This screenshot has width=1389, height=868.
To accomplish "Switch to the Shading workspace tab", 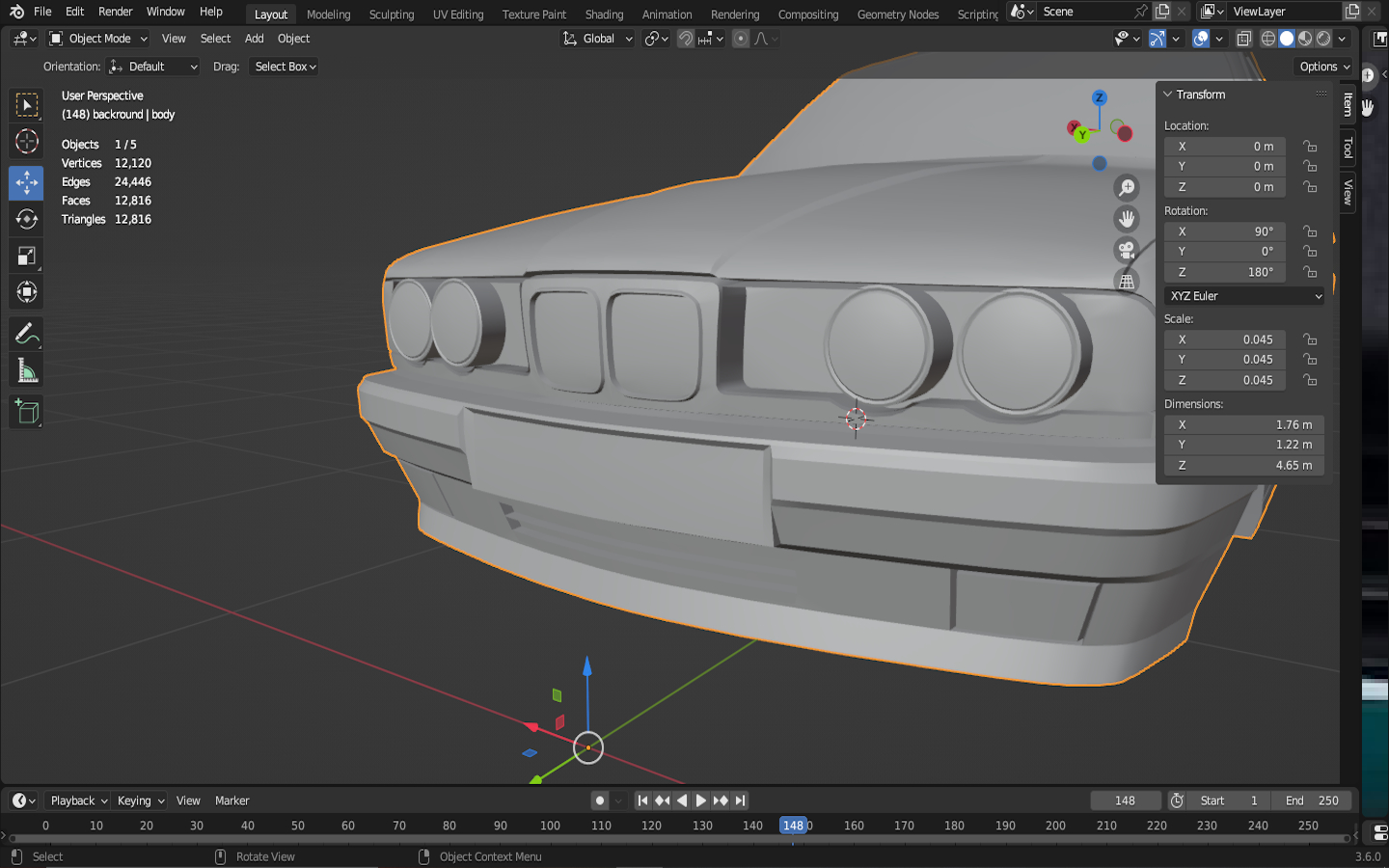I will pyautogui.click(x=604, y=14).
